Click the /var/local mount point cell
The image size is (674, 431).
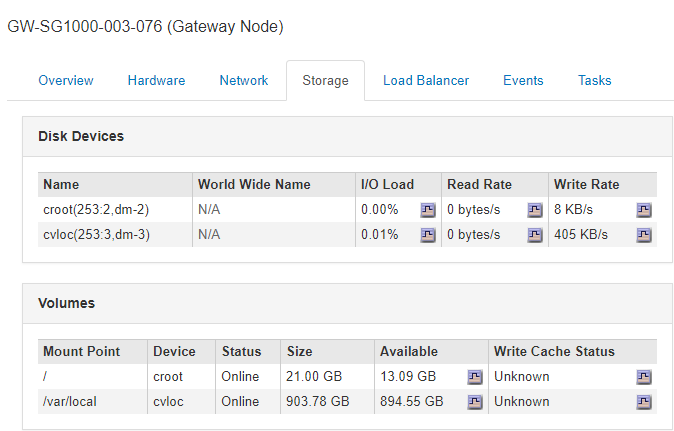point(71,402)
